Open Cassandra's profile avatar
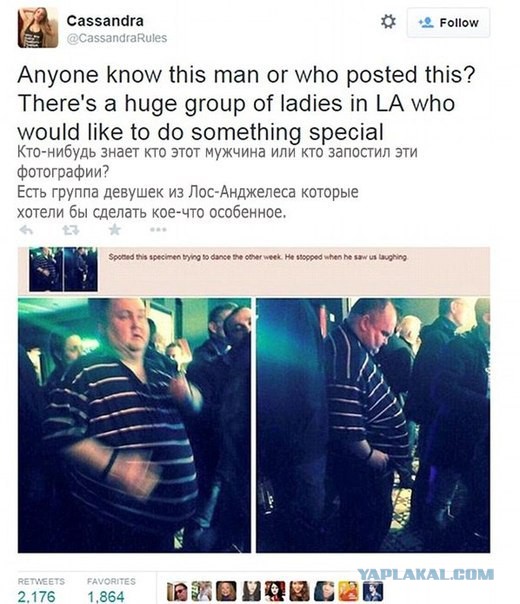 coord(38,28)
